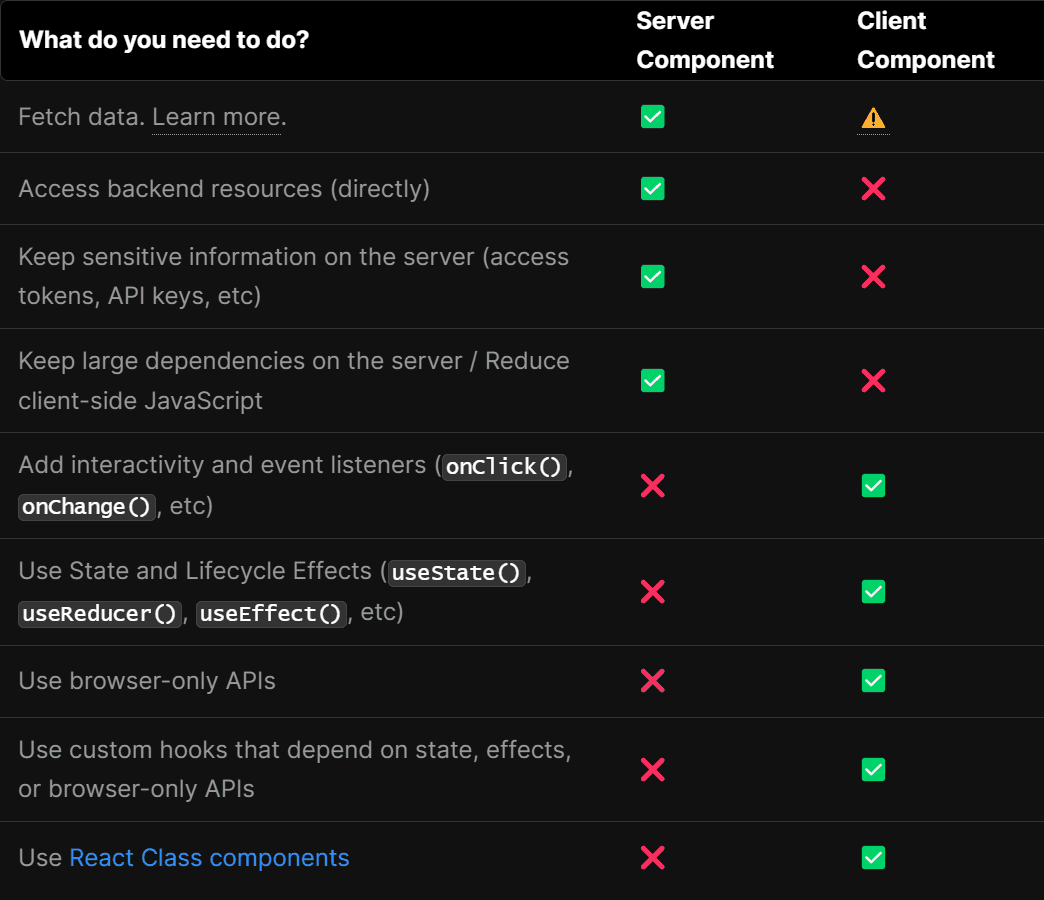1044x900 pixels.
Task: Click the orange warning icon for Fetch data
Action: pos(873,118)
